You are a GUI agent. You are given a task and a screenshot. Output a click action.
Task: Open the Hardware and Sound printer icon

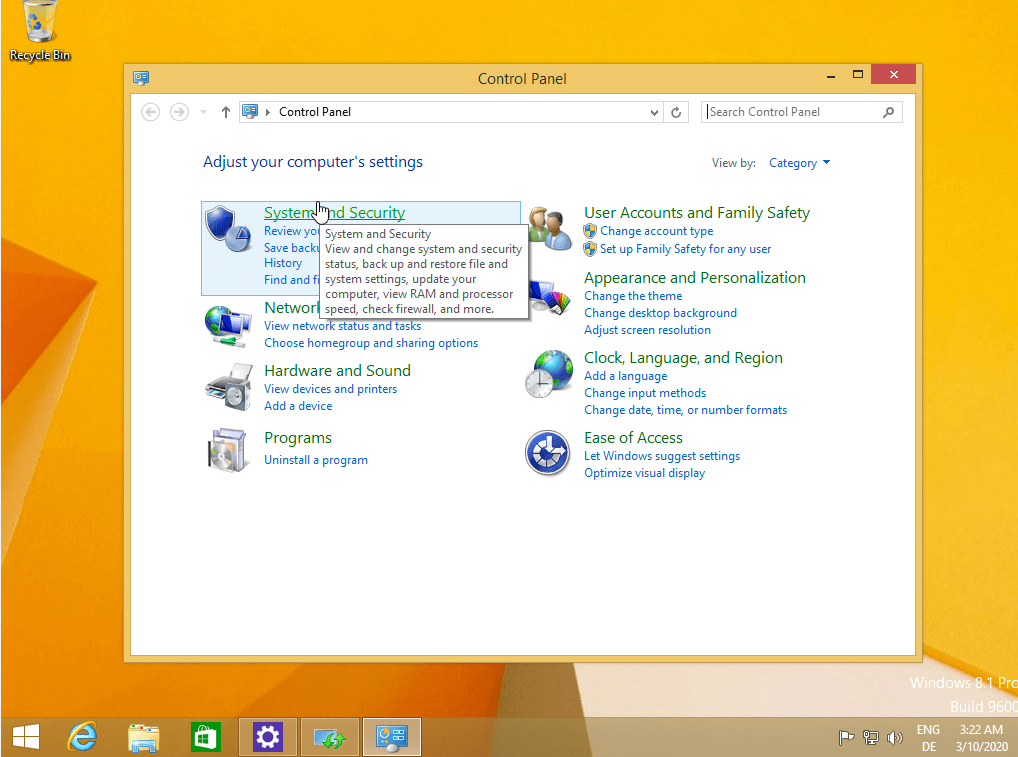tap(228, 388)
